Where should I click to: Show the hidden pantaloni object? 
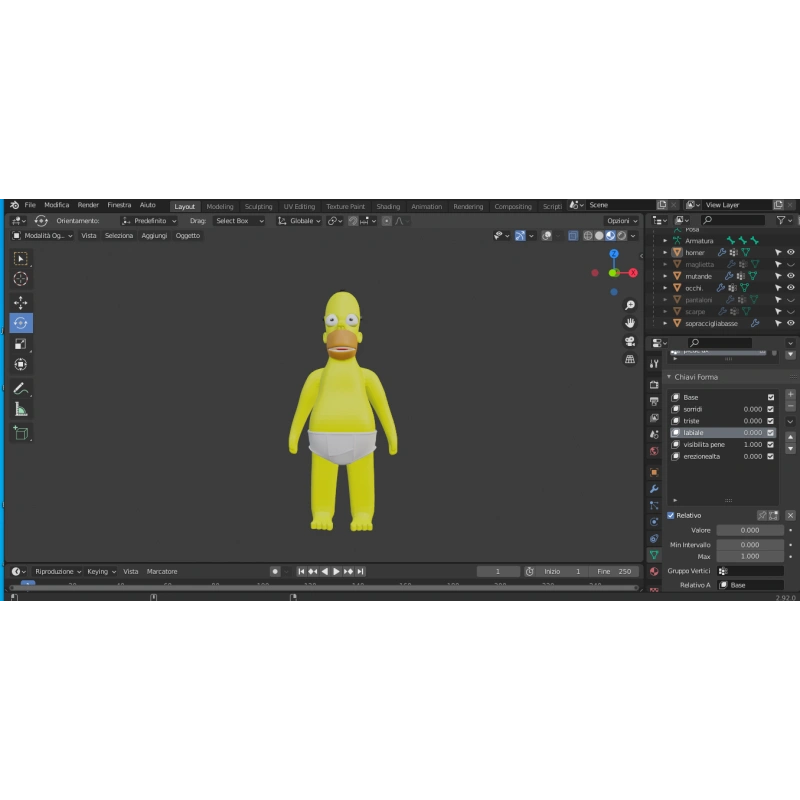790,300
